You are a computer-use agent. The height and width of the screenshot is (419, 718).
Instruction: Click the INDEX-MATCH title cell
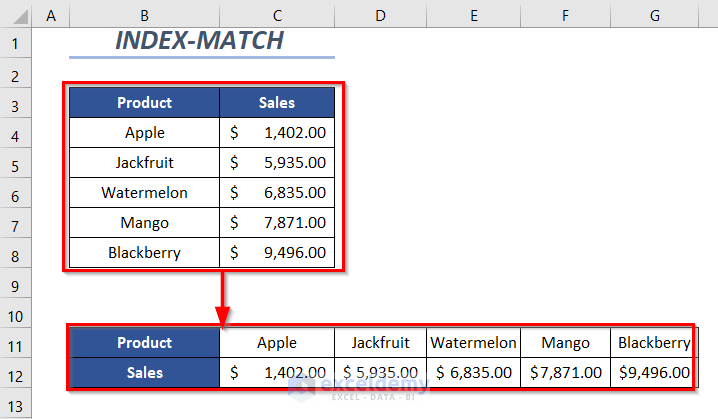tap(200, 41)
